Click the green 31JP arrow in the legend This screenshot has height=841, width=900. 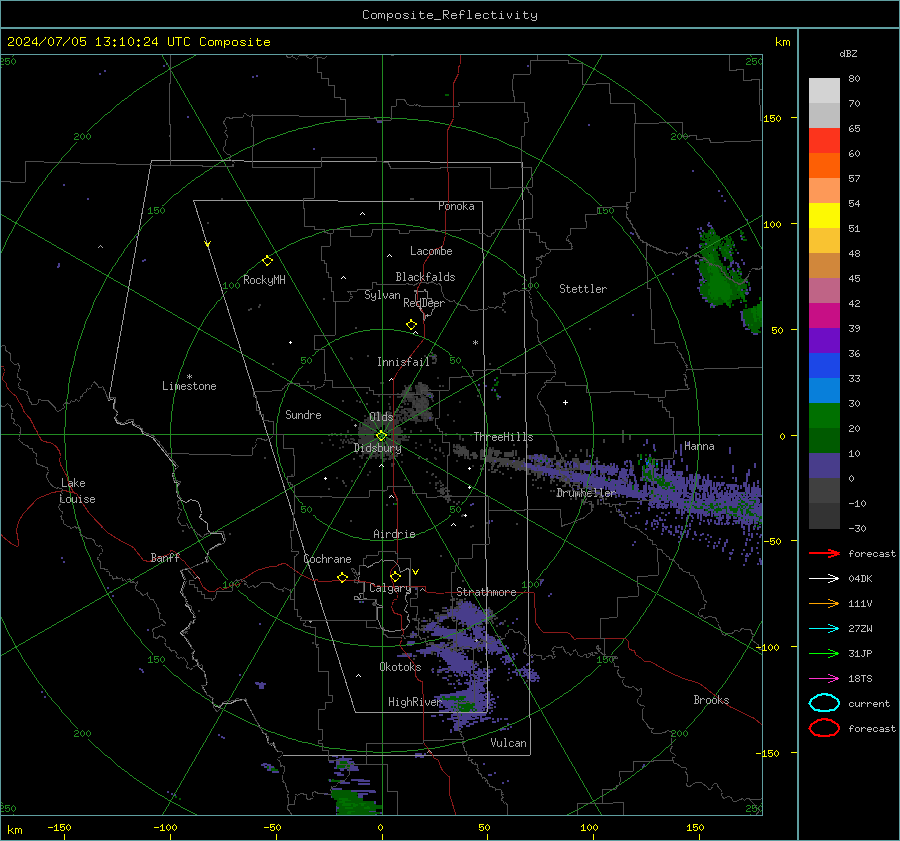pos(824,653)
